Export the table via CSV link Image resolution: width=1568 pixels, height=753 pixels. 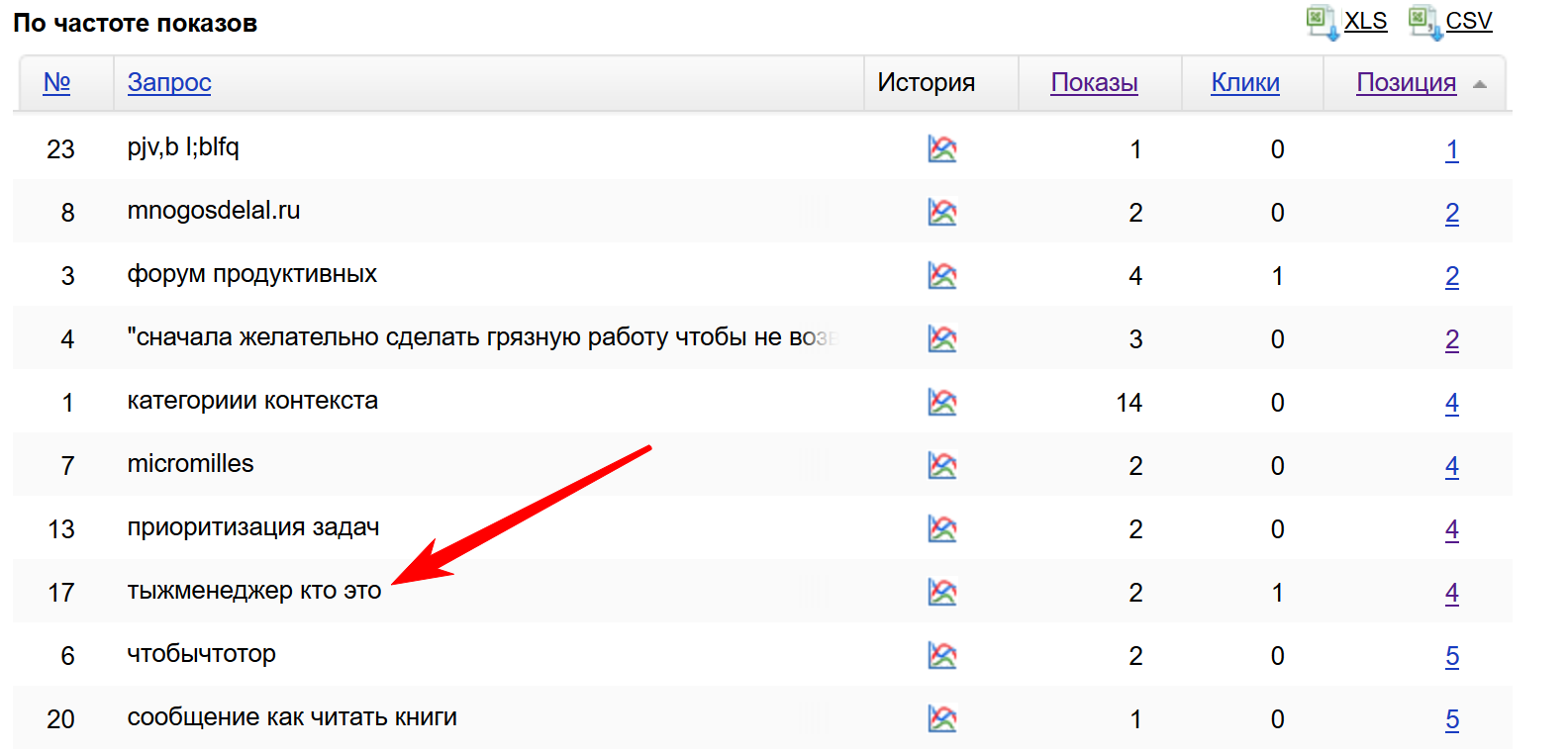(x=1468, y=22)
